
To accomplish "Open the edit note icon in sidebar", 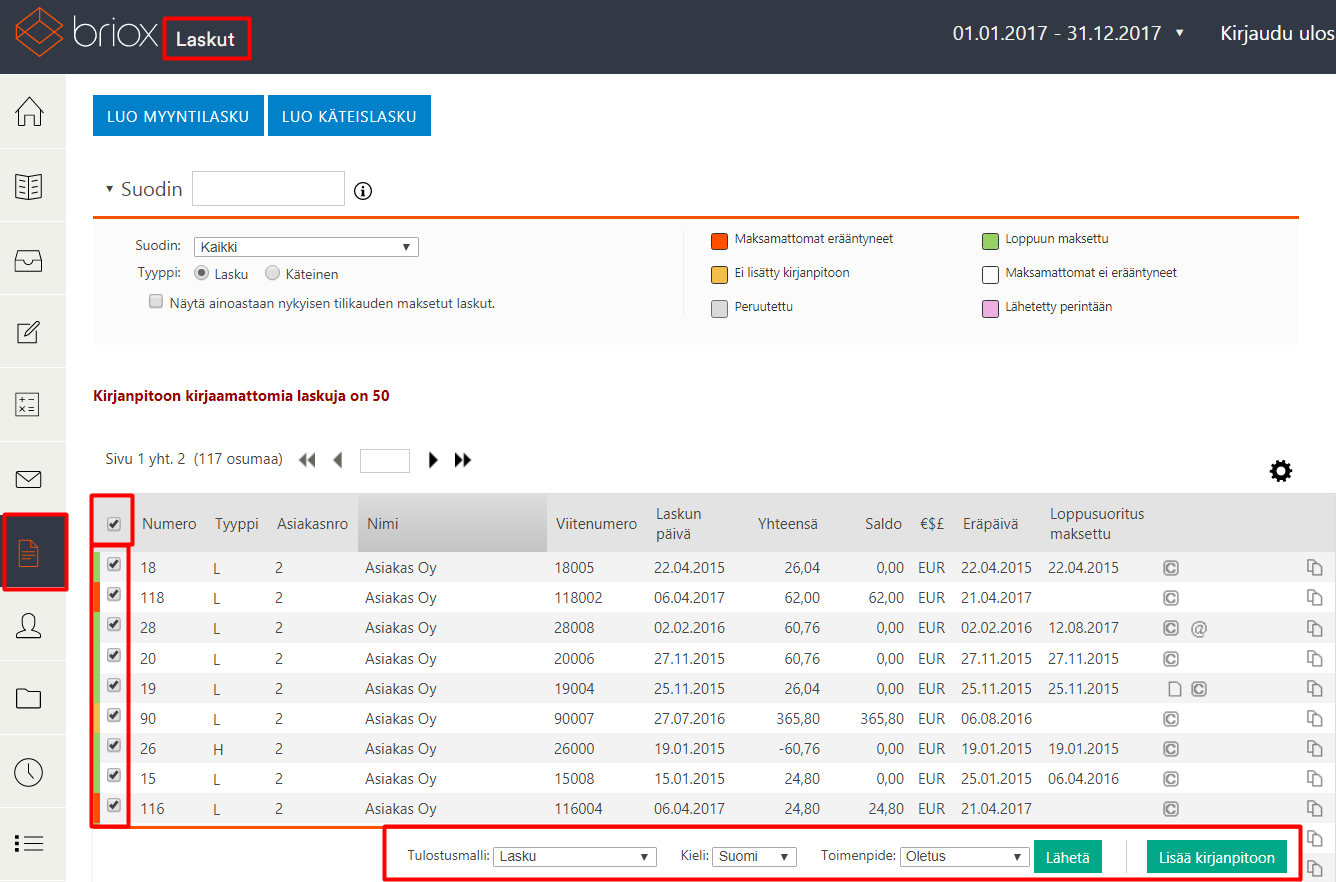I will pos(29,332).
